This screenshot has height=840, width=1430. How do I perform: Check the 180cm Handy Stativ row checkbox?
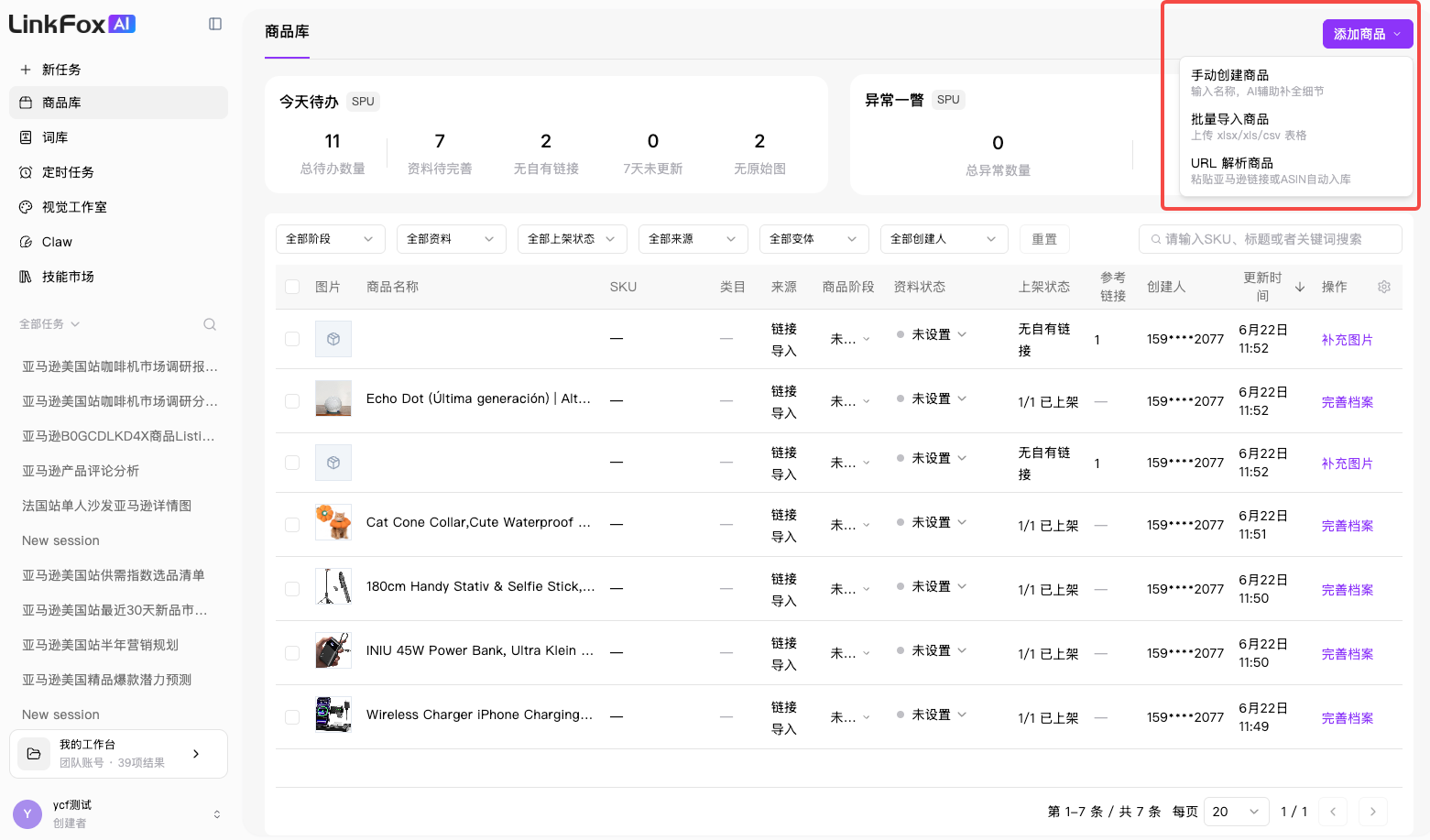(292, 589)
